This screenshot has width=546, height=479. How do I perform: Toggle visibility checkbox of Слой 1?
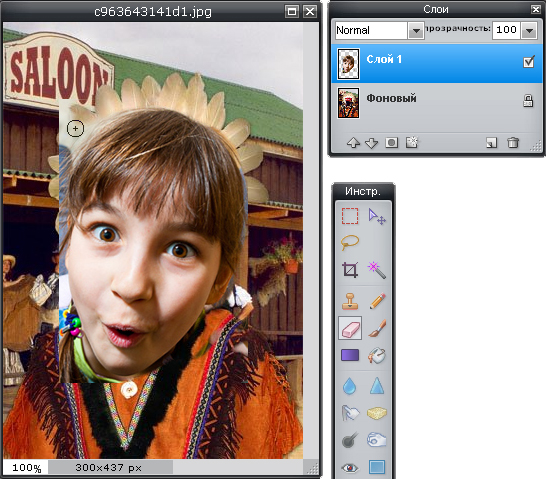(529, 62)
